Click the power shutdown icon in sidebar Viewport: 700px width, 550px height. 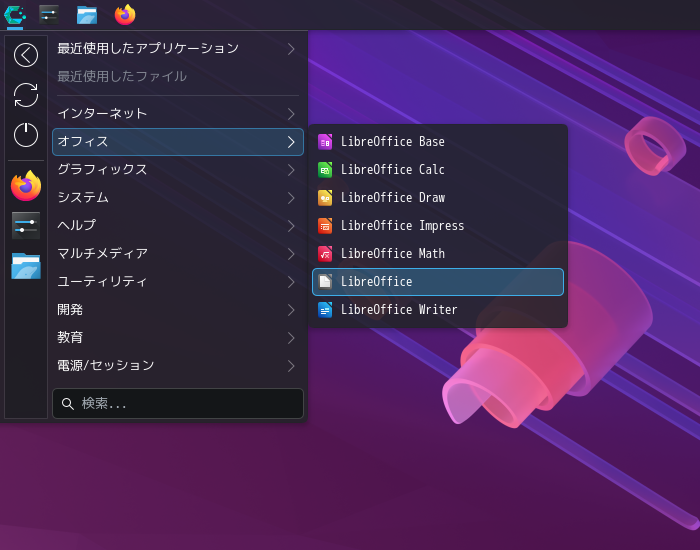pyautogui.click(x=26, y=135)
